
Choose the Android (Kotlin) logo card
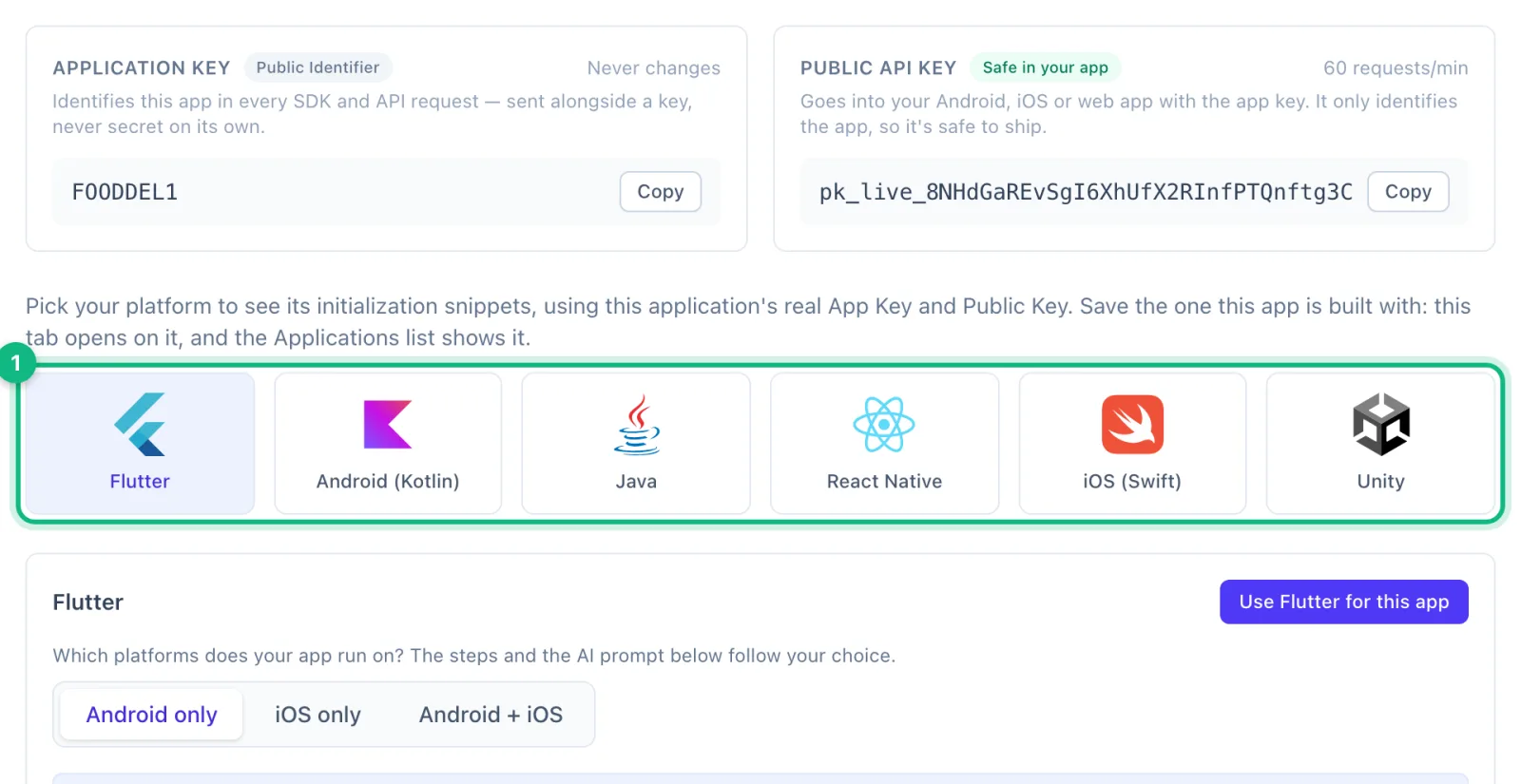coord(388,443)
